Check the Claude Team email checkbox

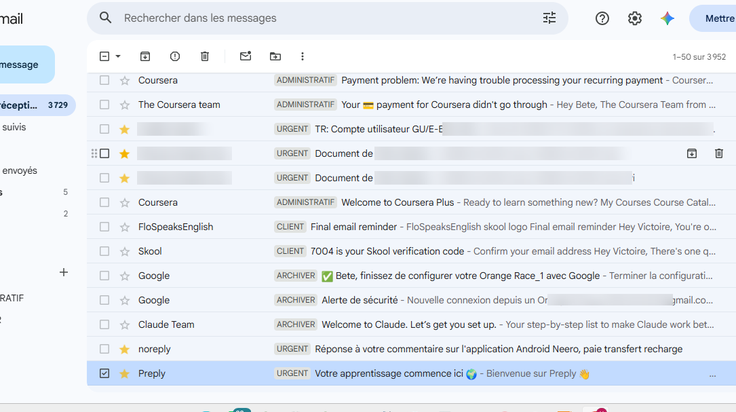coord(104,325)
